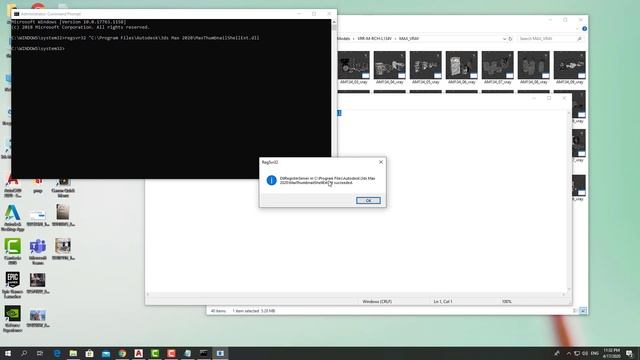Select AM134_08_vray thumbnail in Explorer
Viewport: 640px width, 360px height.
point(533,68)
